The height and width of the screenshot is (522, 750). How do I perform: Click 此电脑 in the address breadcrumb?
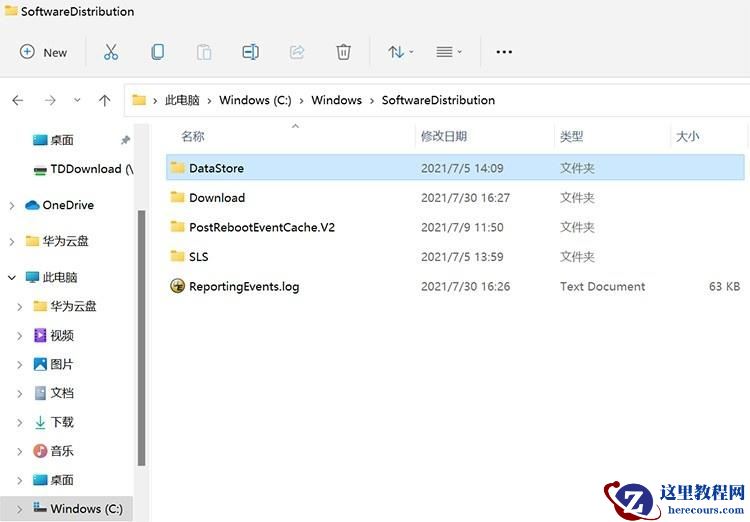182,100
